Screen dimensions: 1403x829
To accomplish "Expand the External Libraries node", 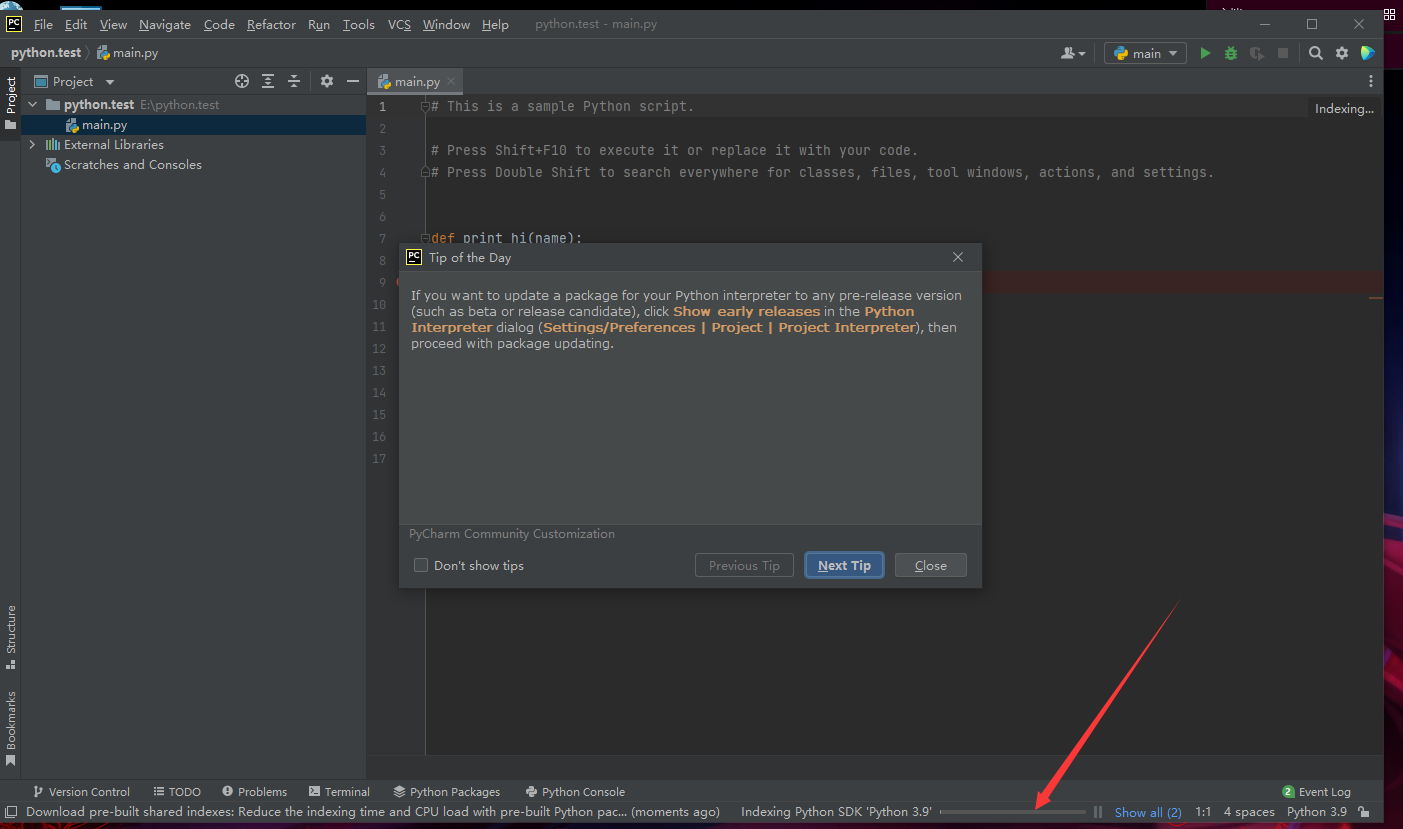I will click(x=33, y=144).
